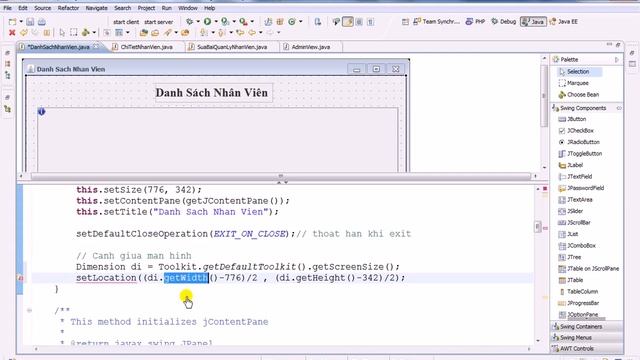The width and height of the screenshot is (640, 360).
Task: Open dropdown arrow next to Debug icon
Action: [198, 22]
